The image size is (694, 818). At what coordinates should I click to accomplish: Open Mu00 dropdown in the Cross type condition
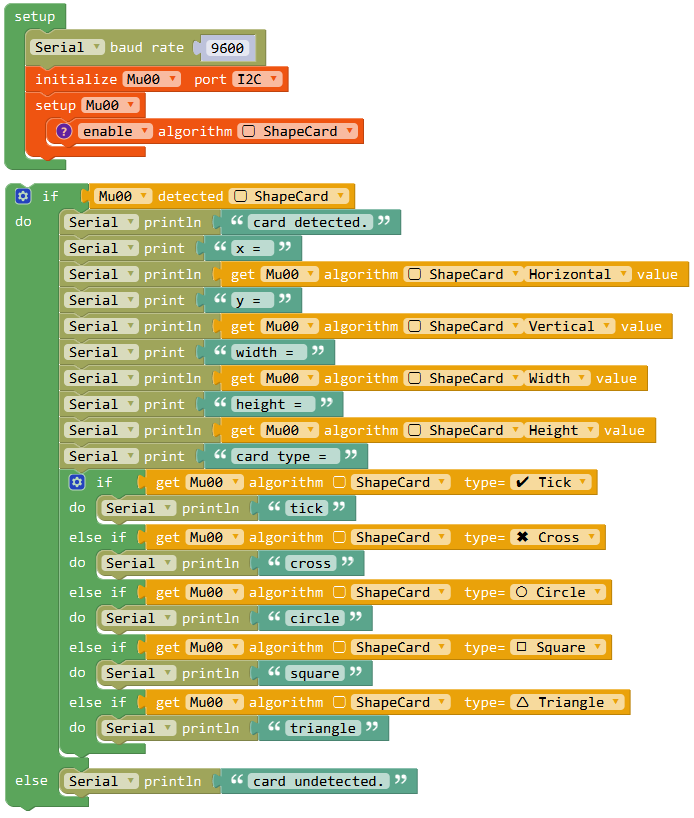[x=214, y=537]
